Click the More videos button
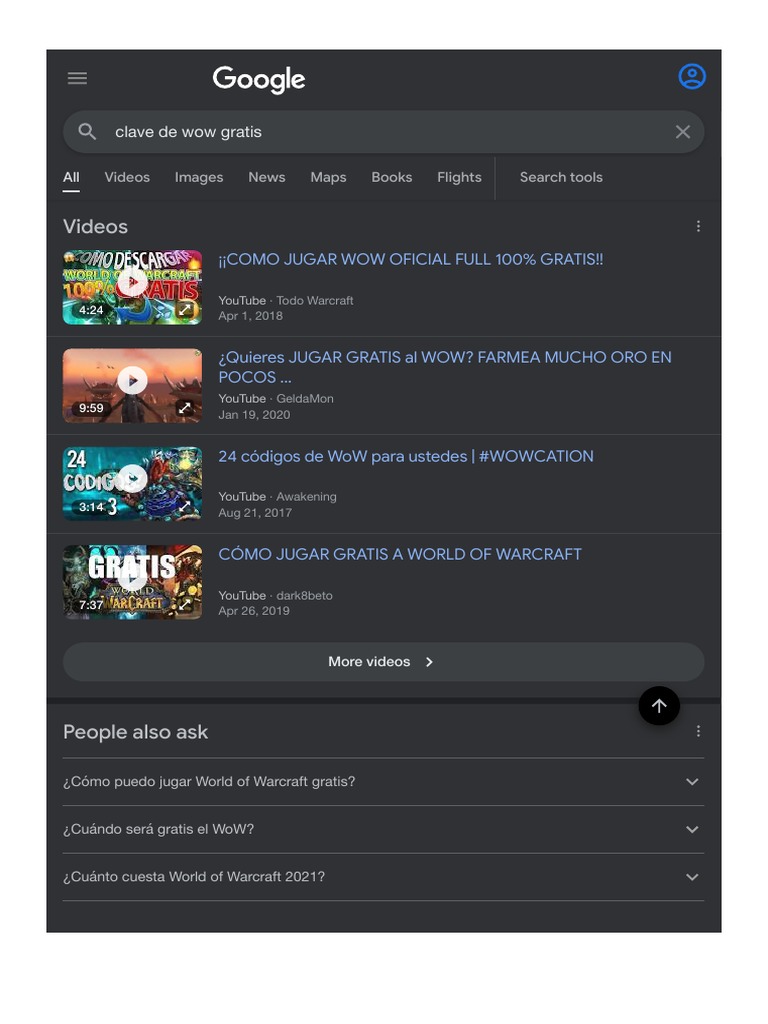Viewport: 768px width, 1024px height. pyautogui.click(x=383, y=662)
